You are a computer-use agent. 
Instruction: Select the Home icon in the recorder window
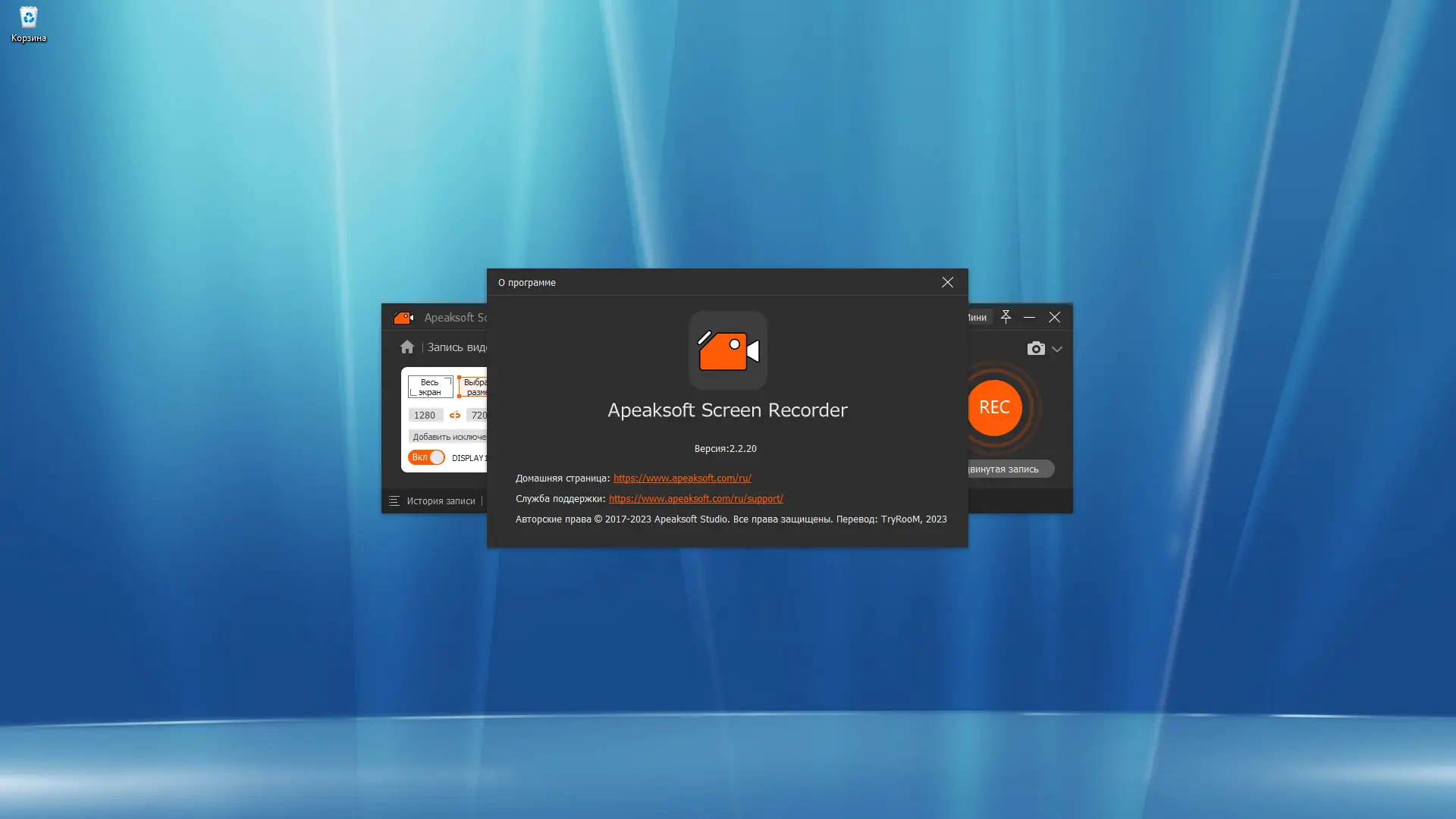pyautogui.click(x=407, y=347)
